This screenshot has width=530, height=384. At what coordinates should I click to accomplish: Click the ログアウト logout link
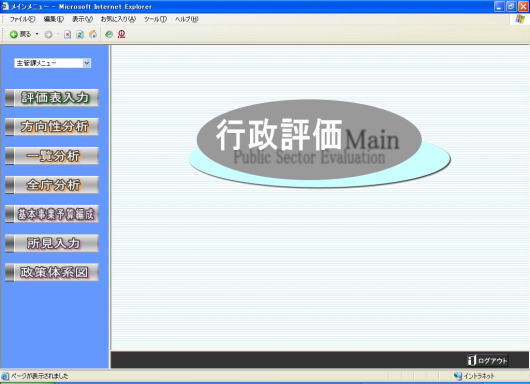coord(488,360)
